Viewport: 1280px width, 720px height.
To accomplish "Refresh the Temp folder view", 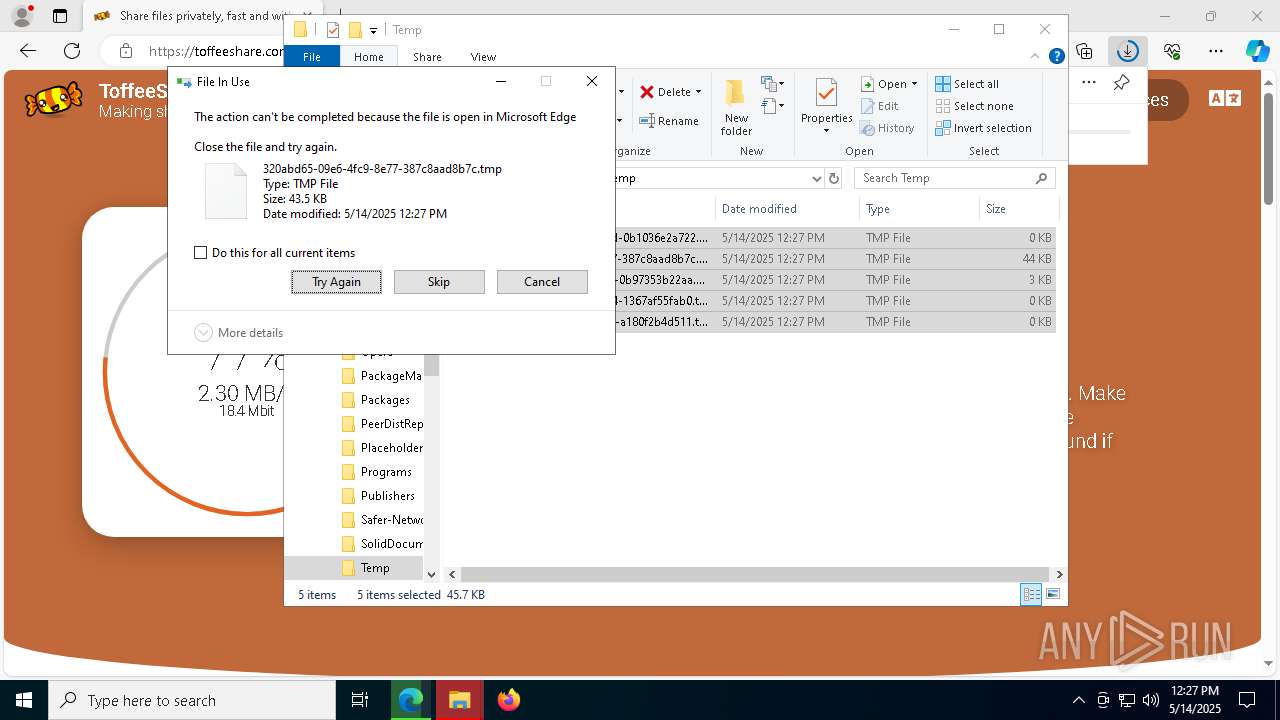I will coord(834,178).
